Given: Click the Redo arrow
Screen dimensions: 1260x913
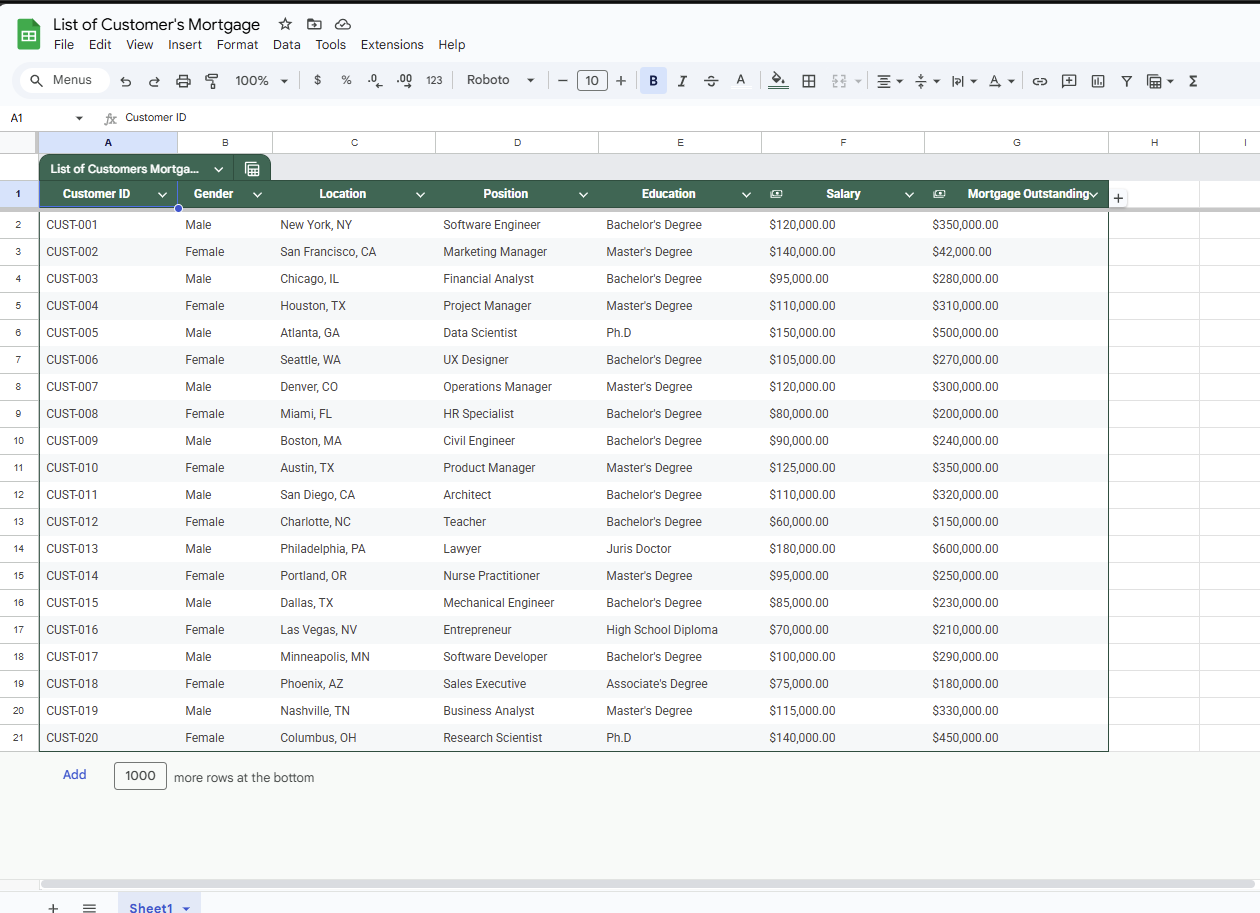Looking at the screenshot, I should 154,81.
